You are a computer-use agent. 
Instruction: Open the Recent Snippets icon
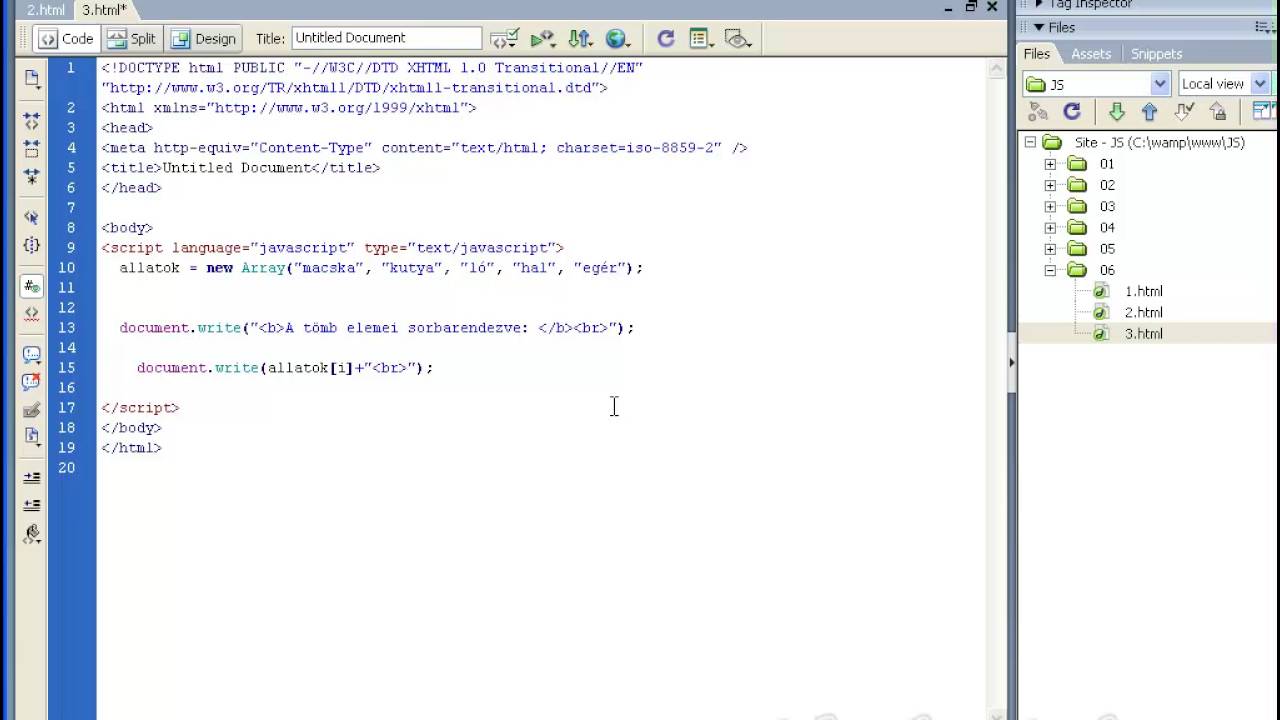(31, 436)
